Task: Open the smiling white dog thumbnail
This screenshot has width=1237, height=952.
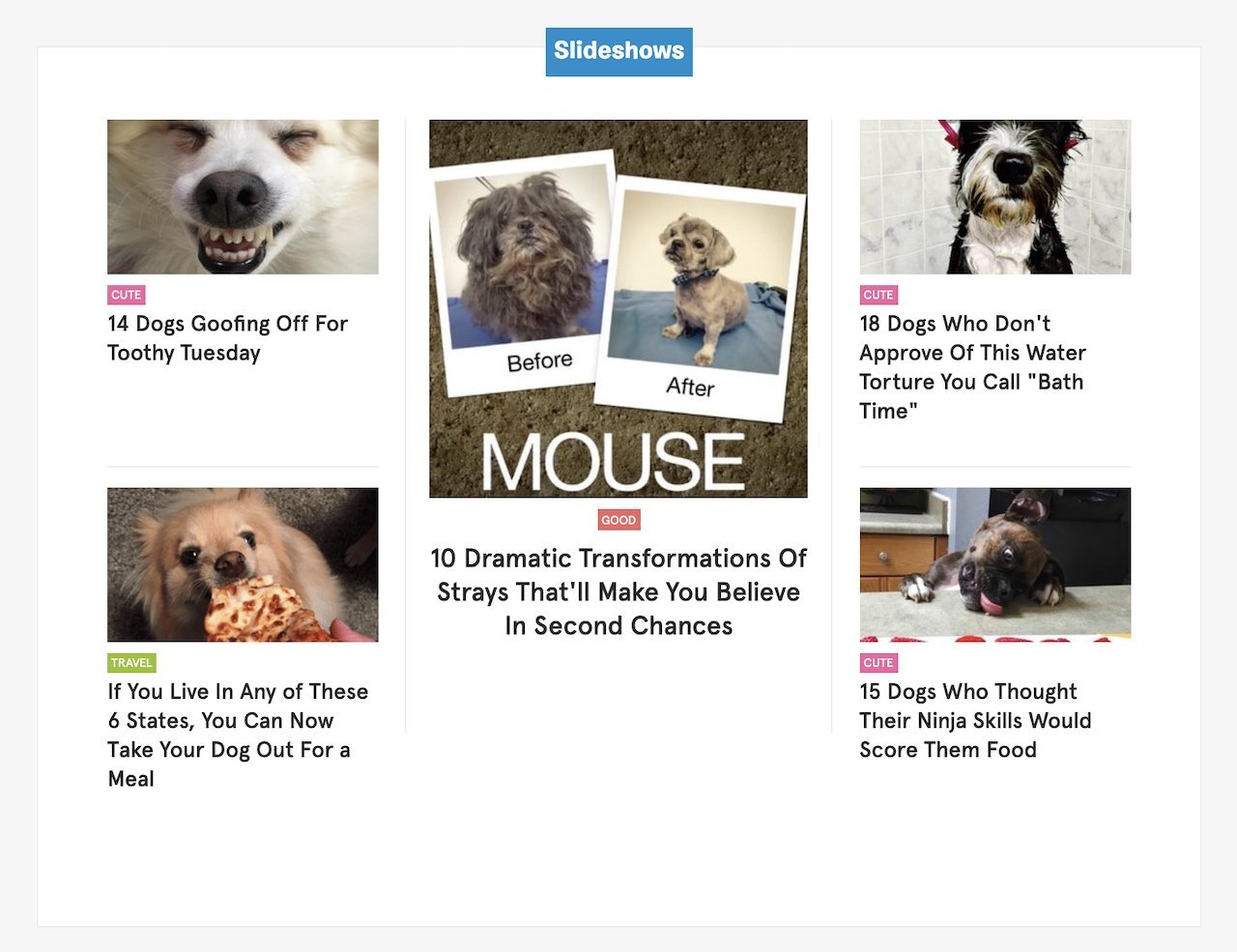Action: (x=243, y=197)
